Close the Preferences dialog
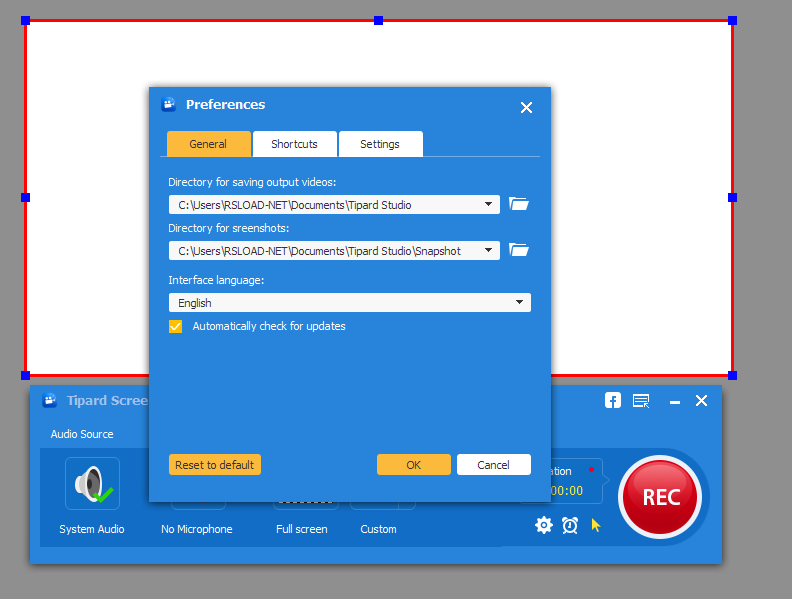Screen dimensions: 792x599 (526, 108)
